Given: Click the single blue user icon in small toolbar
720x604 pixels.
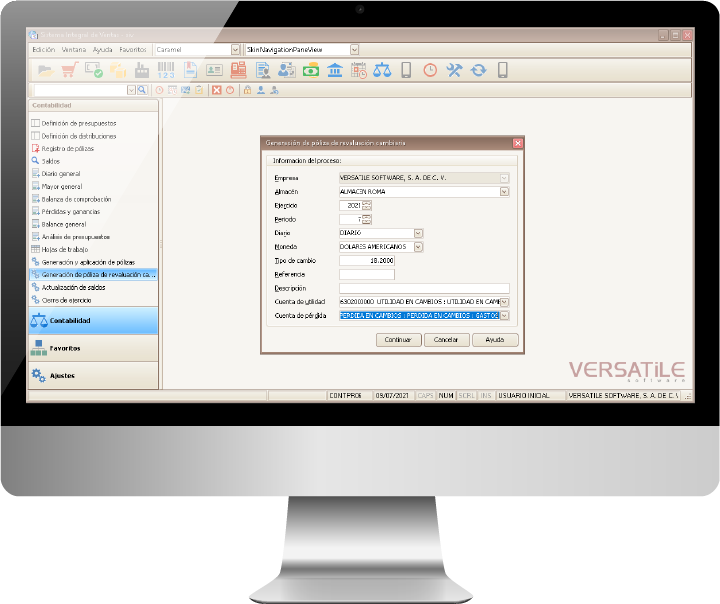Looking at the screenshot, I should point(261,90).
